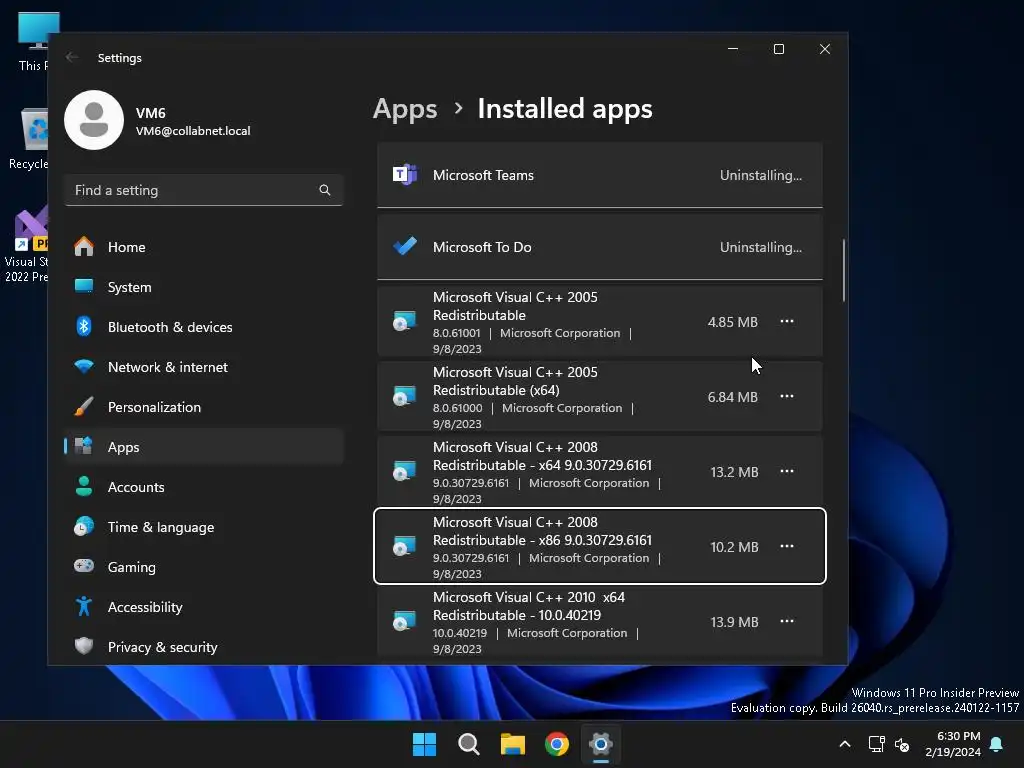Screen dimensions: 1024x768
Task: Open taskbar Search
Action: tap(468, 744)
